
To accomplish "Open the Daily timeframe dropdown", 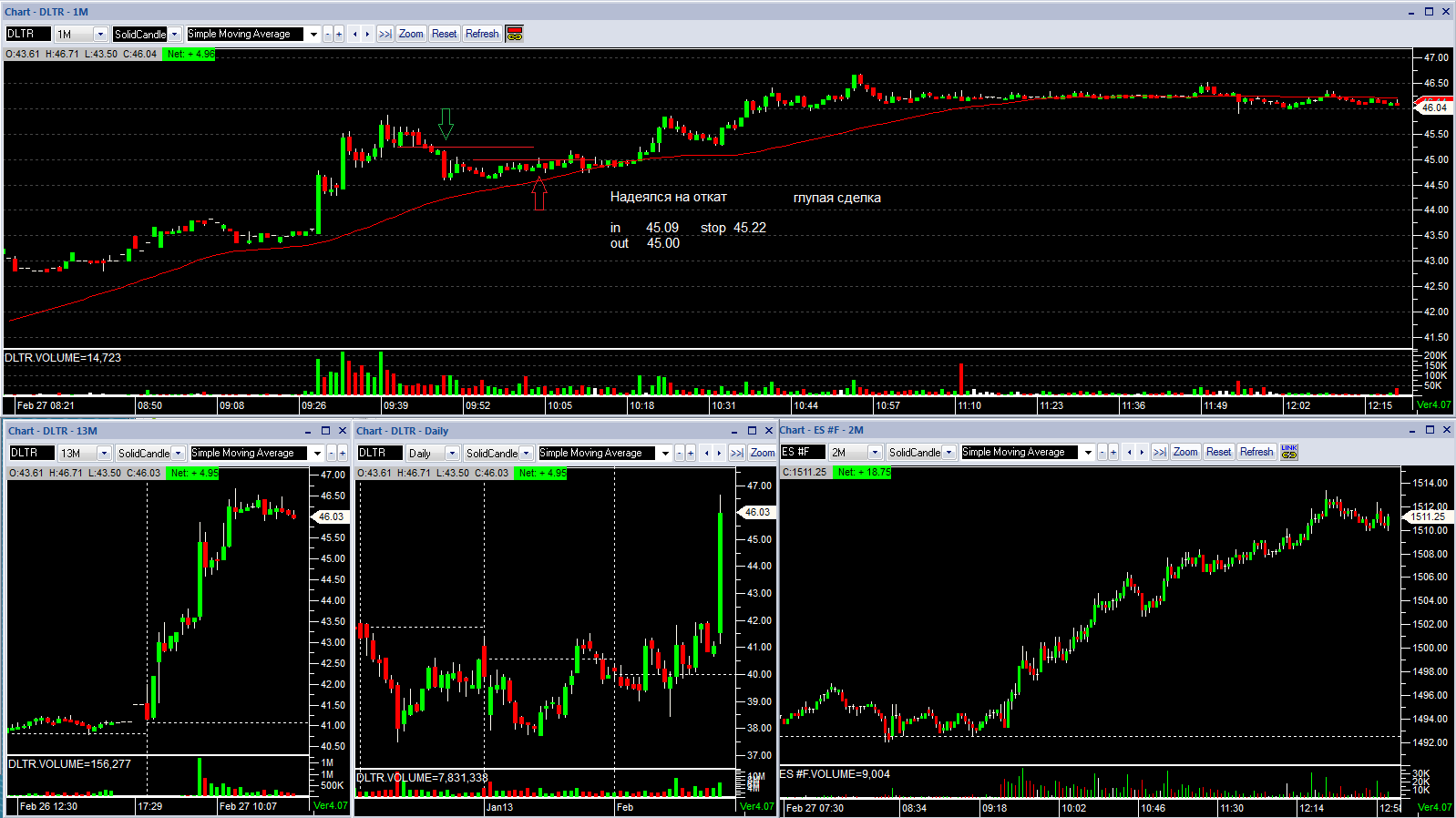I will 452,453.
